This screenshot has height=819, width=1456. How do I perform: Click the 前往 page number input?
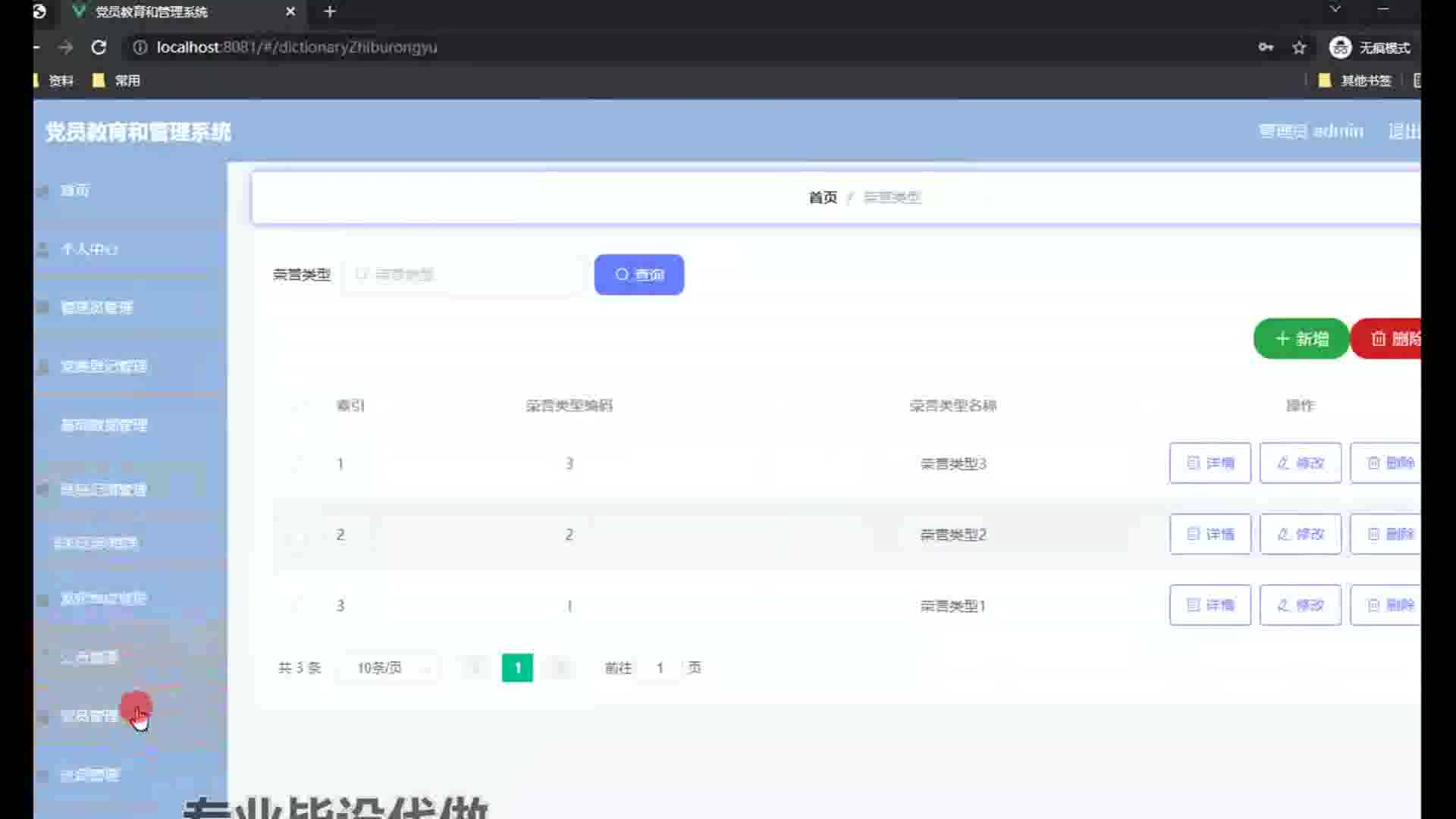click(x=660, y=668)
